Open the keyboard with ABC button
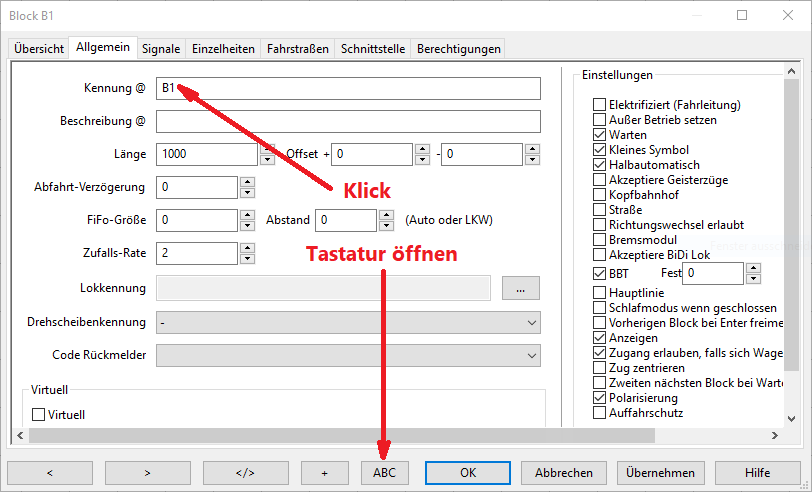Screen dimensions: 812x492 coord(385,472)
